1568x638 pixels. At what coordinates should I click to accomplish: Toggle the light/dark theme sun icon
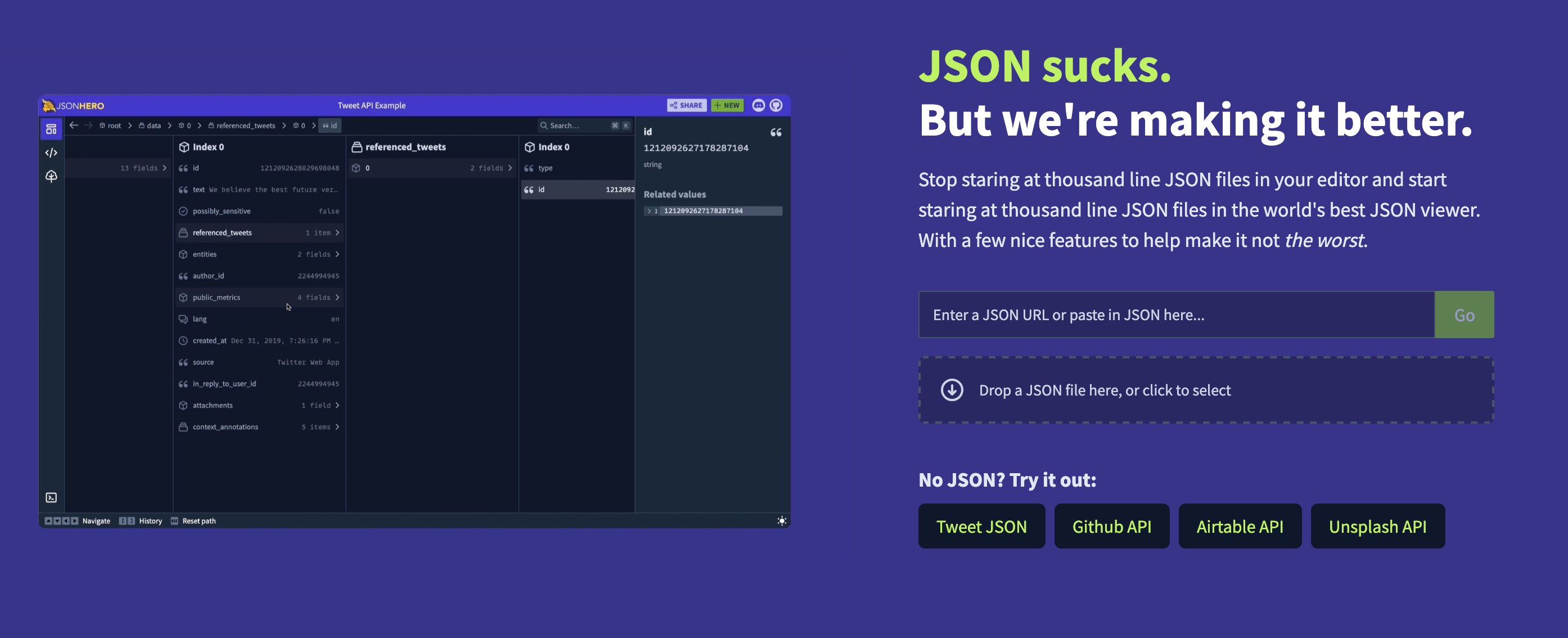point(782,521)
